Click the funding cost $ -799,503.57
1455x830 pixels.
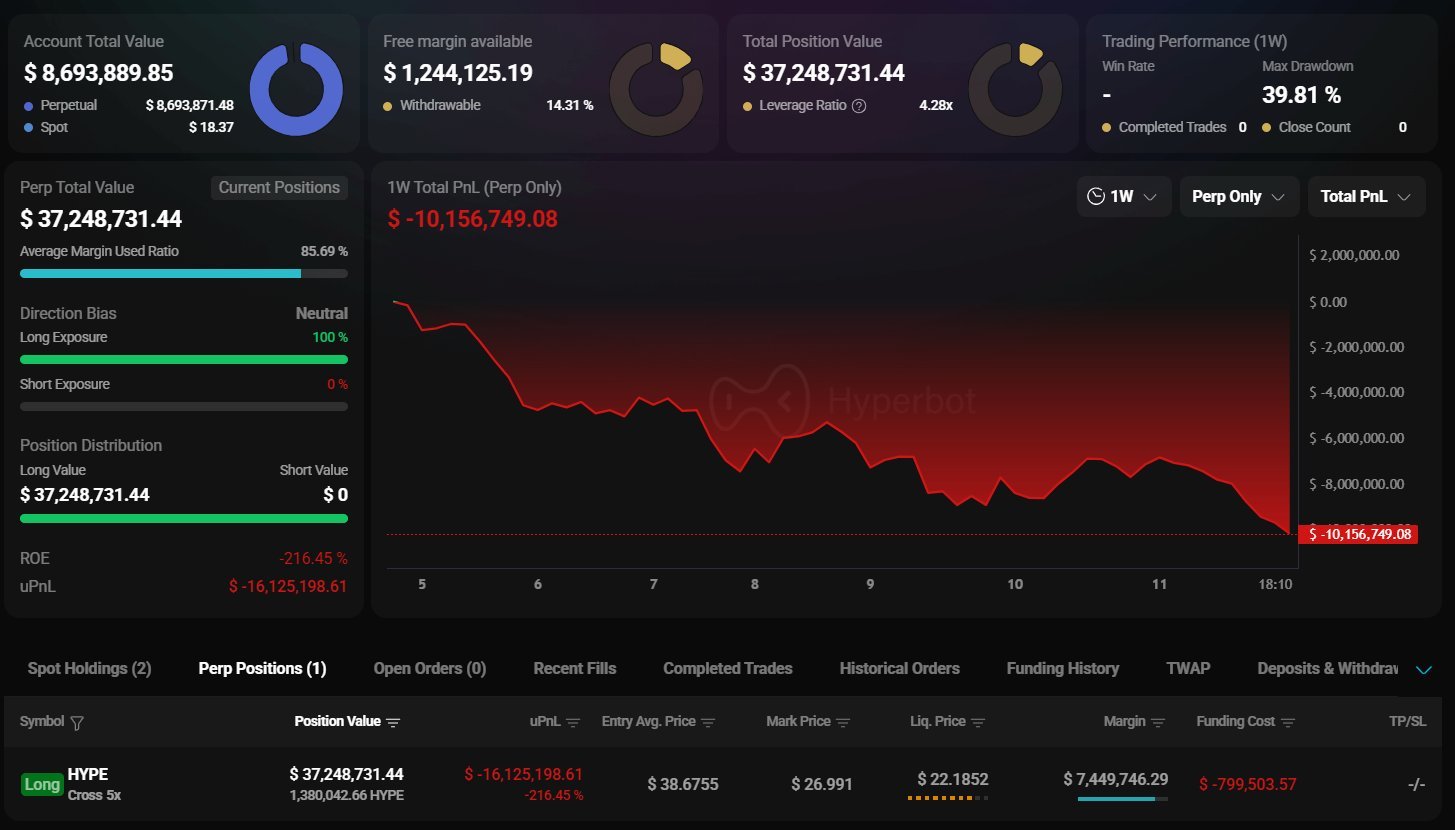point(1248,784)
